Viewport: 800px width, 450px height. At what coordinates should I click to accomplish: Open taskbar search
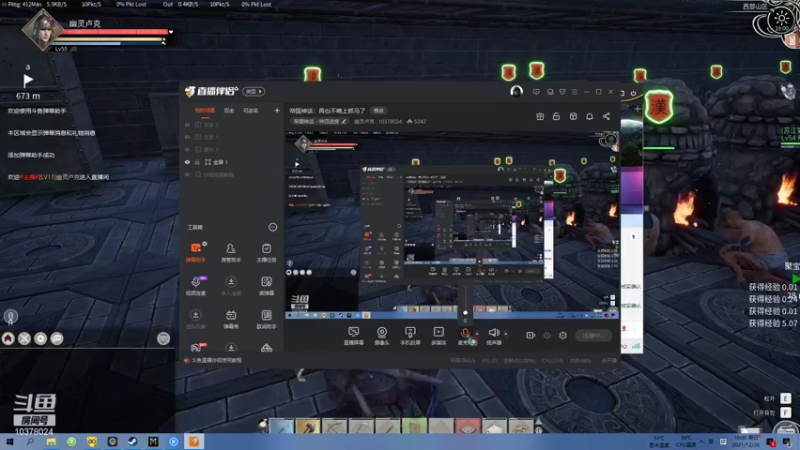pyautogui.click(x=30, y=441)
